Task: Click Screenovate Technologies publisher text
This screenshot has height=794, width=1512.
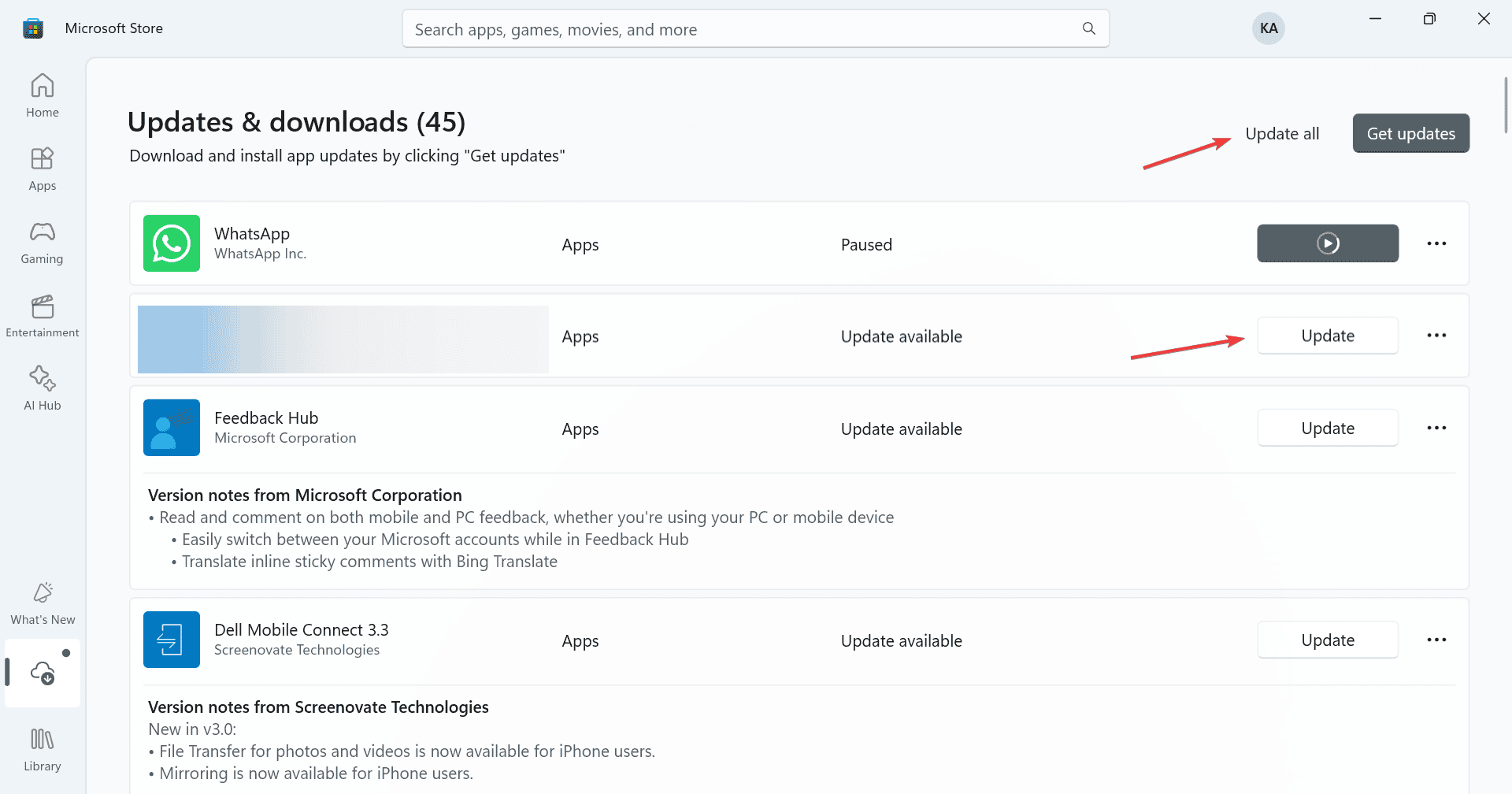Action: click(x=297, y=650)
